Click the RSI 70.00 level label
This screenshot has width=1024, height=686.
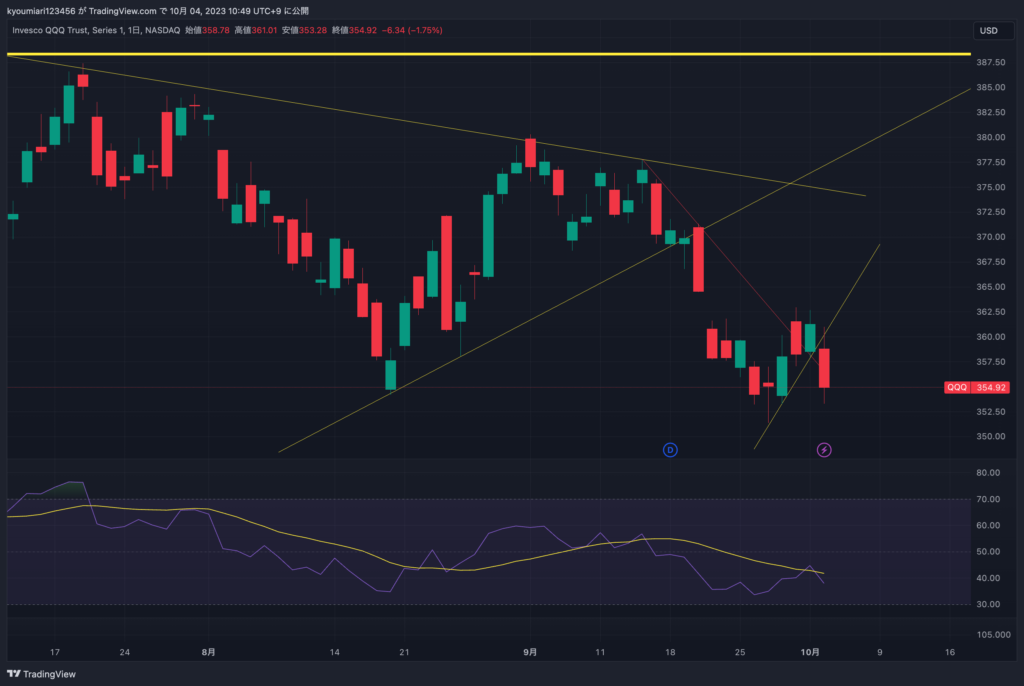point(988,499)
